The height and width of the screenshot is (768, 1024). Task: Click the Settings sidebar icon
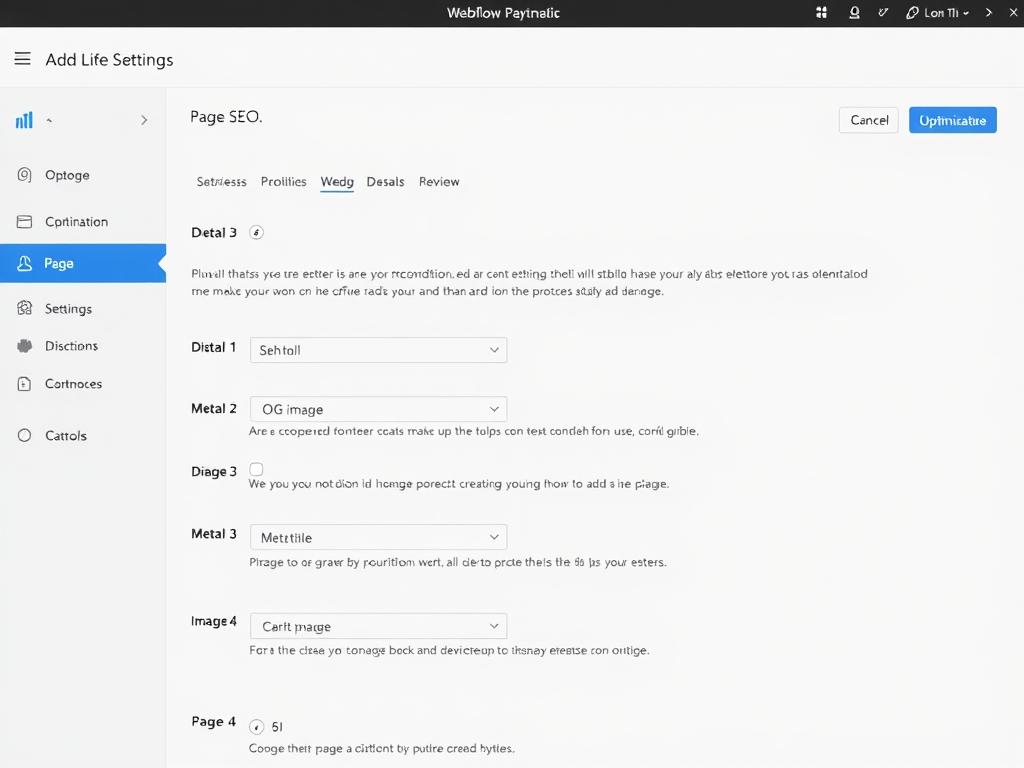(24, 308)
